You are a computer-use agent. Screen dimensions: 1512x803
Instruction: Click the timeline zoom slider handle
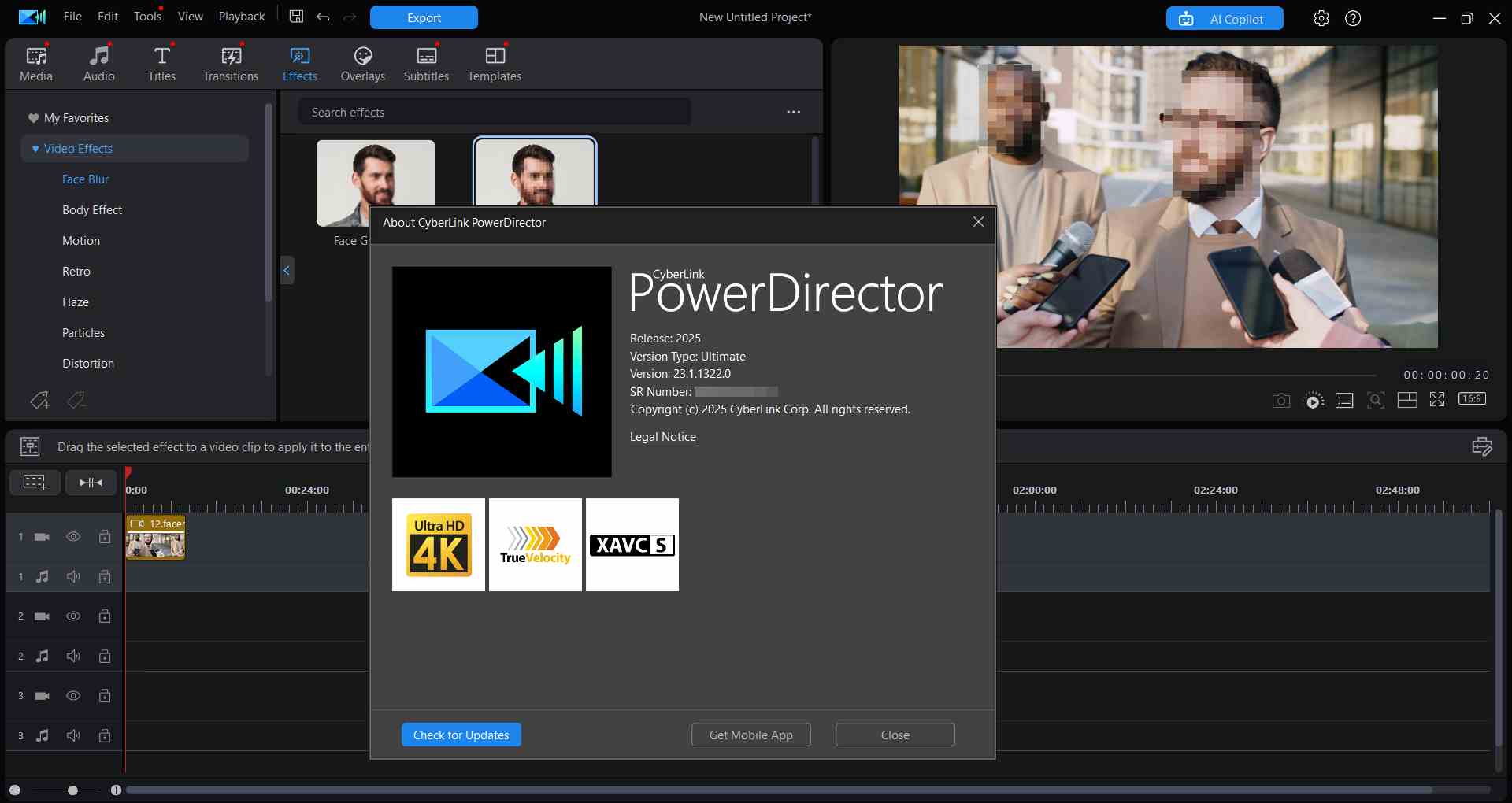click(x=72, y=790)
